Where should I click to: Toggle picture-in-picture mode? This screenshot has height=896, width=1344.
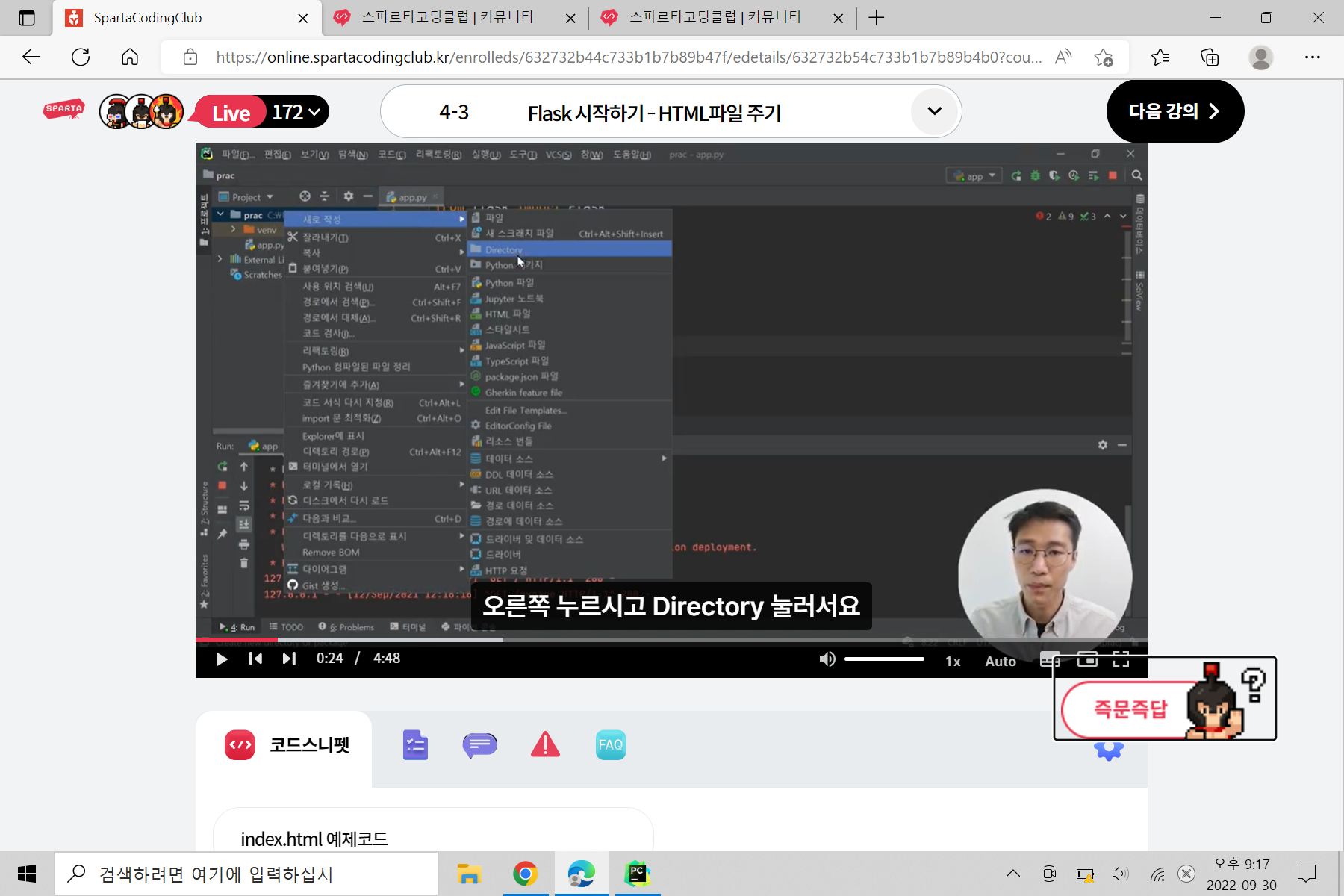1087,659
